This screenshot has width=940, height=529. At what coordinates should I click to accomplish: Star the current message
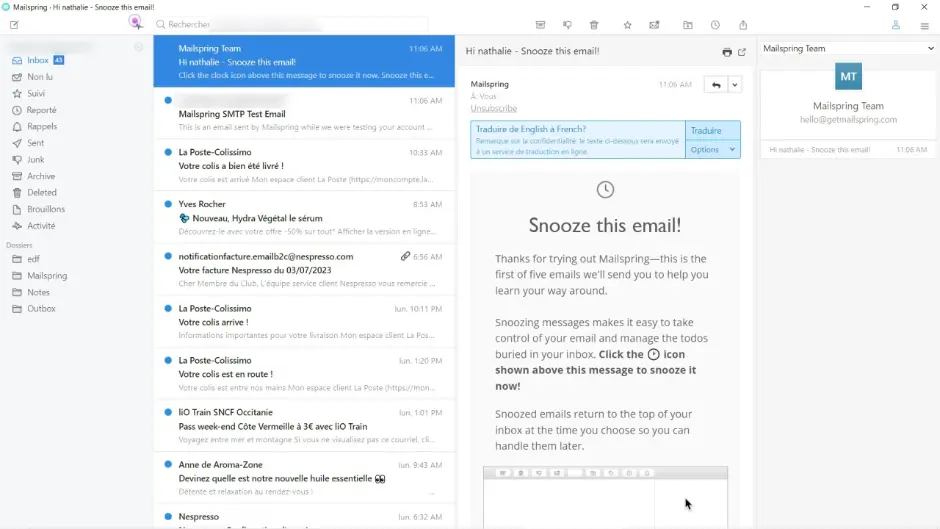[x=628, y=25]
